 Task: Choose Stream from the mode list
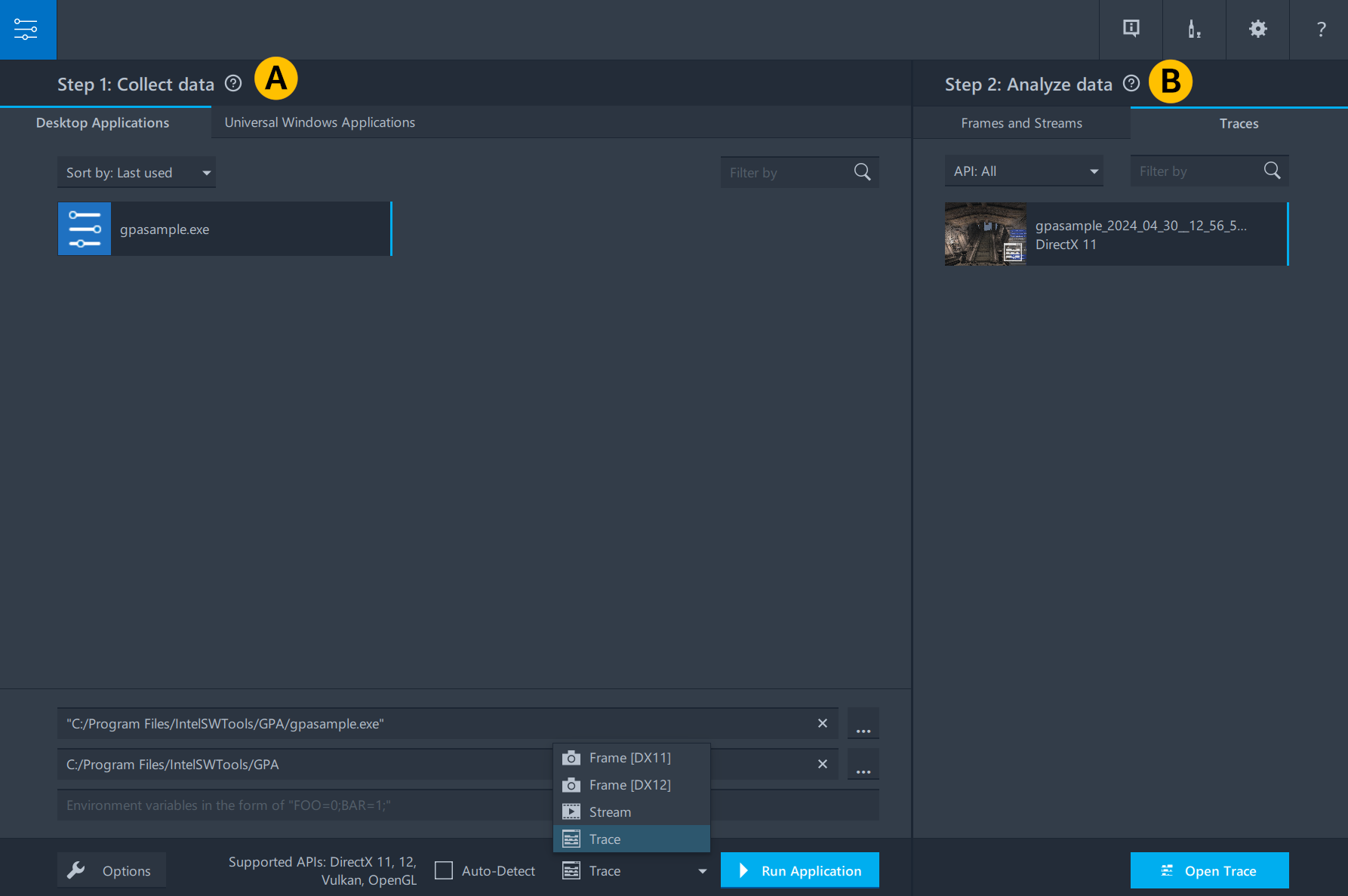[610, 812]
